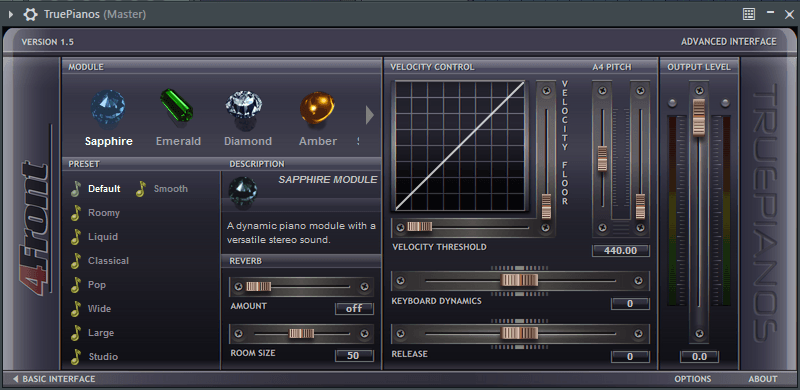This screenshot has width=800, height=390.
Task: Open the Options menu
Action: pos(693,379)
